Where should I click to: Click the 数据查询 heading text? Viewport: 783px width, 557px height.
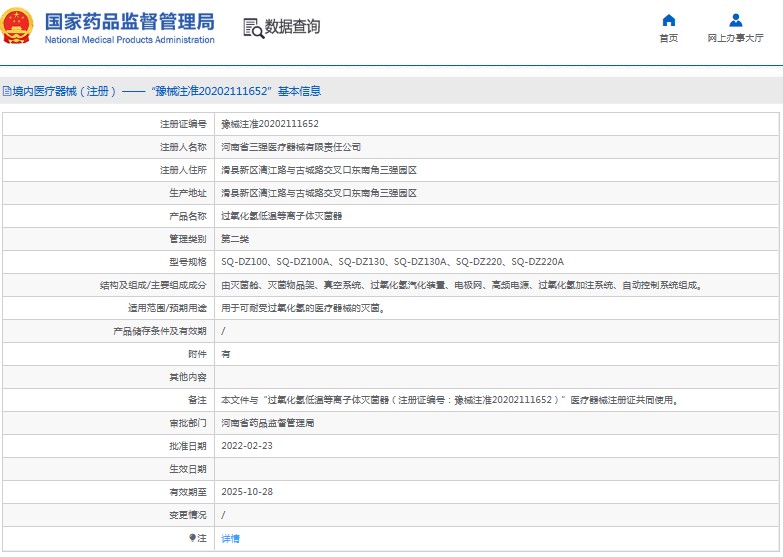[x=292, y=27]
